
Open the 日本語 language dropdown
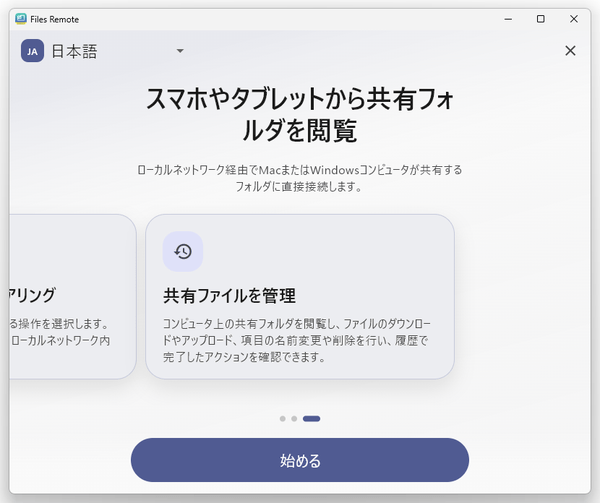click(103, 51)
